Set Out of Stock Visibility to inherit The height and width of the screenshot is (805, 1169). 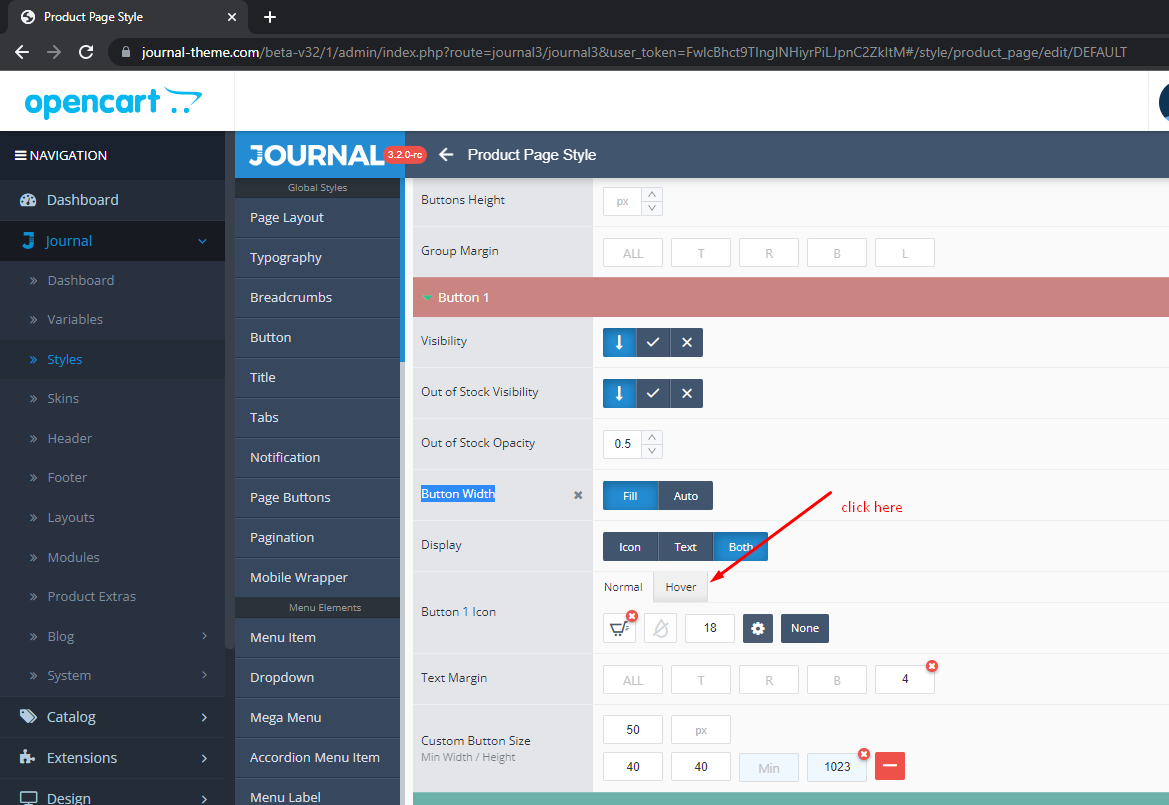[x=620, y=393]
